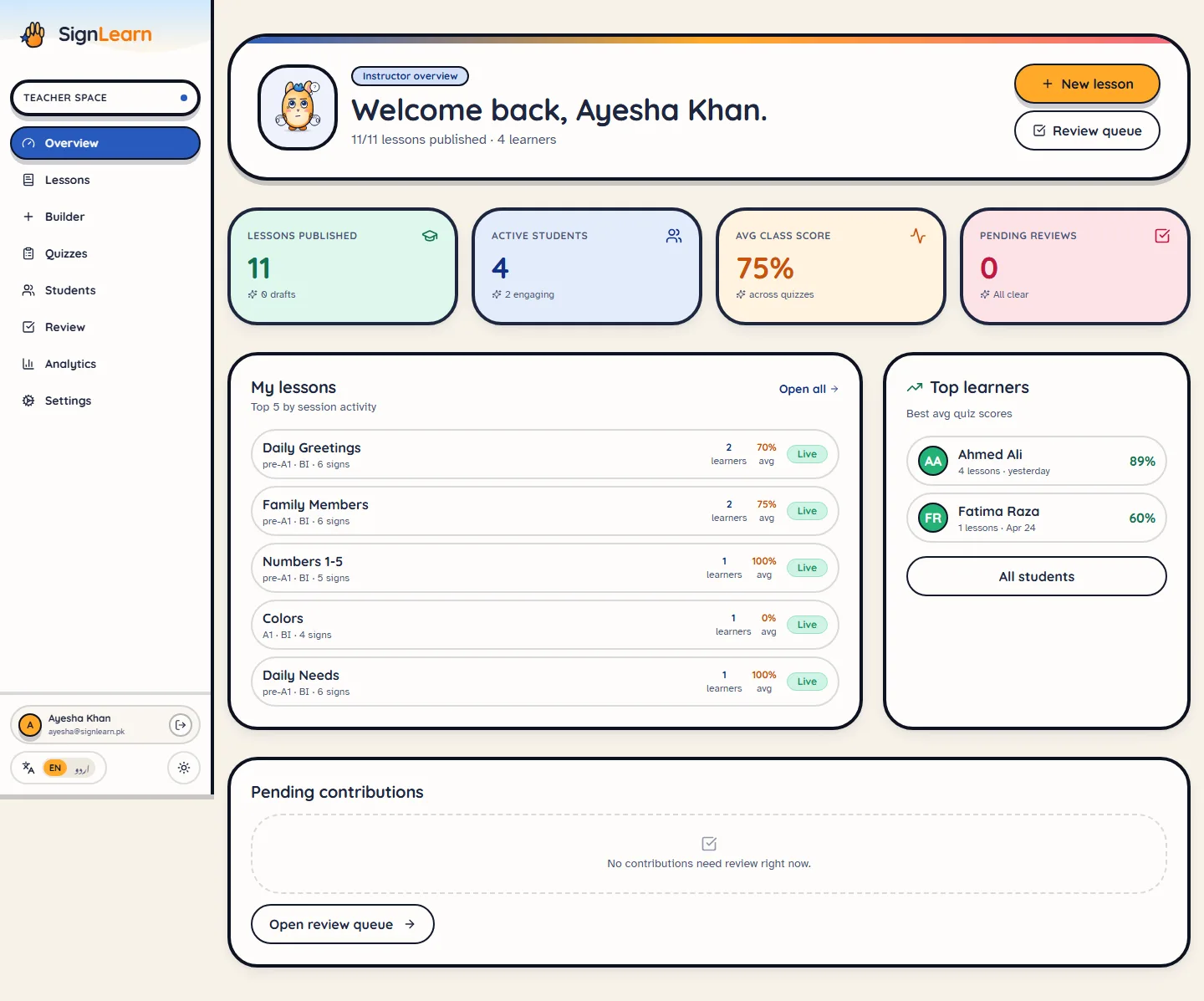Screen dimensions: 1204x1001
Task: Open the Students page
Action: click(105, 290)
